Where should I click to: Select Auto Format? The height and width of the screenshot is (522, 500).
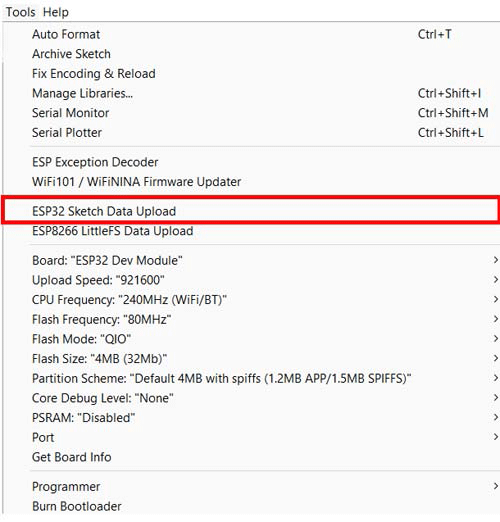point(251,34)
